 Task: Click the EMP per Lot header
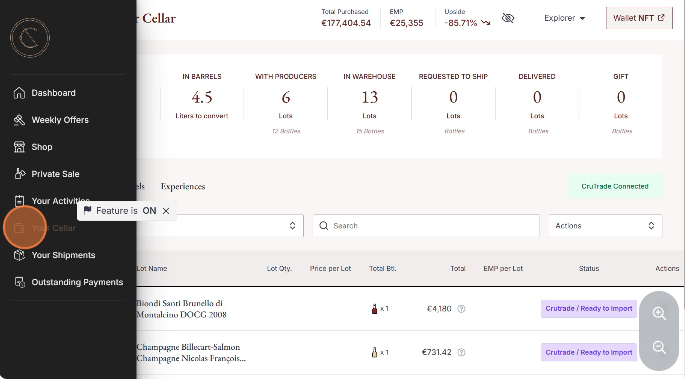click(x=503, y=269)
